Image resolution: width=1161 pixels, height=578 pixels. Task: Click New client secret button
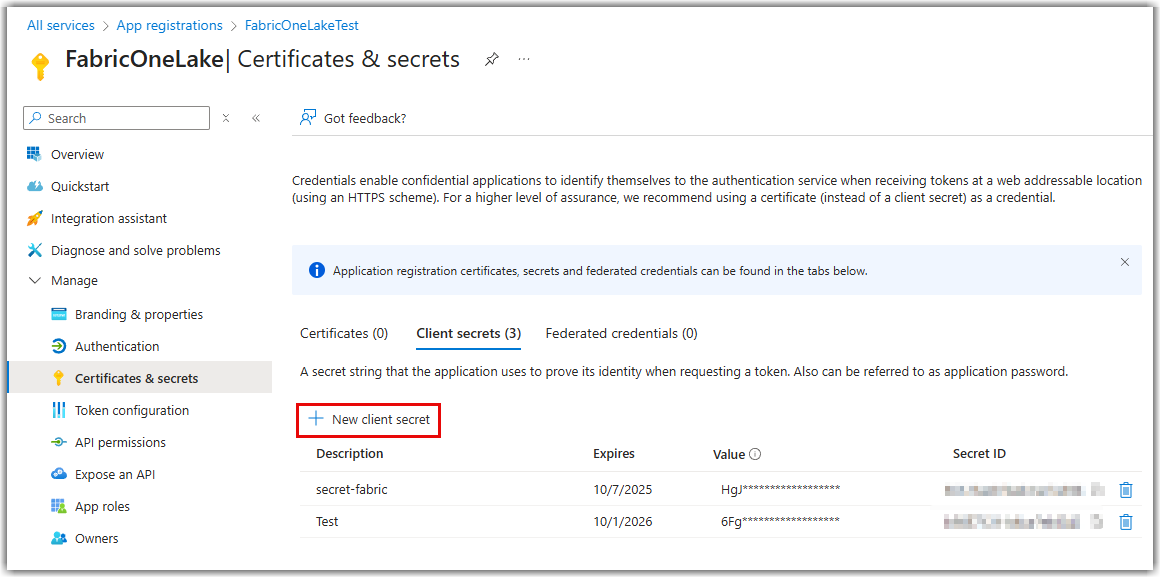pyautogui.click(x=369, y=420)
